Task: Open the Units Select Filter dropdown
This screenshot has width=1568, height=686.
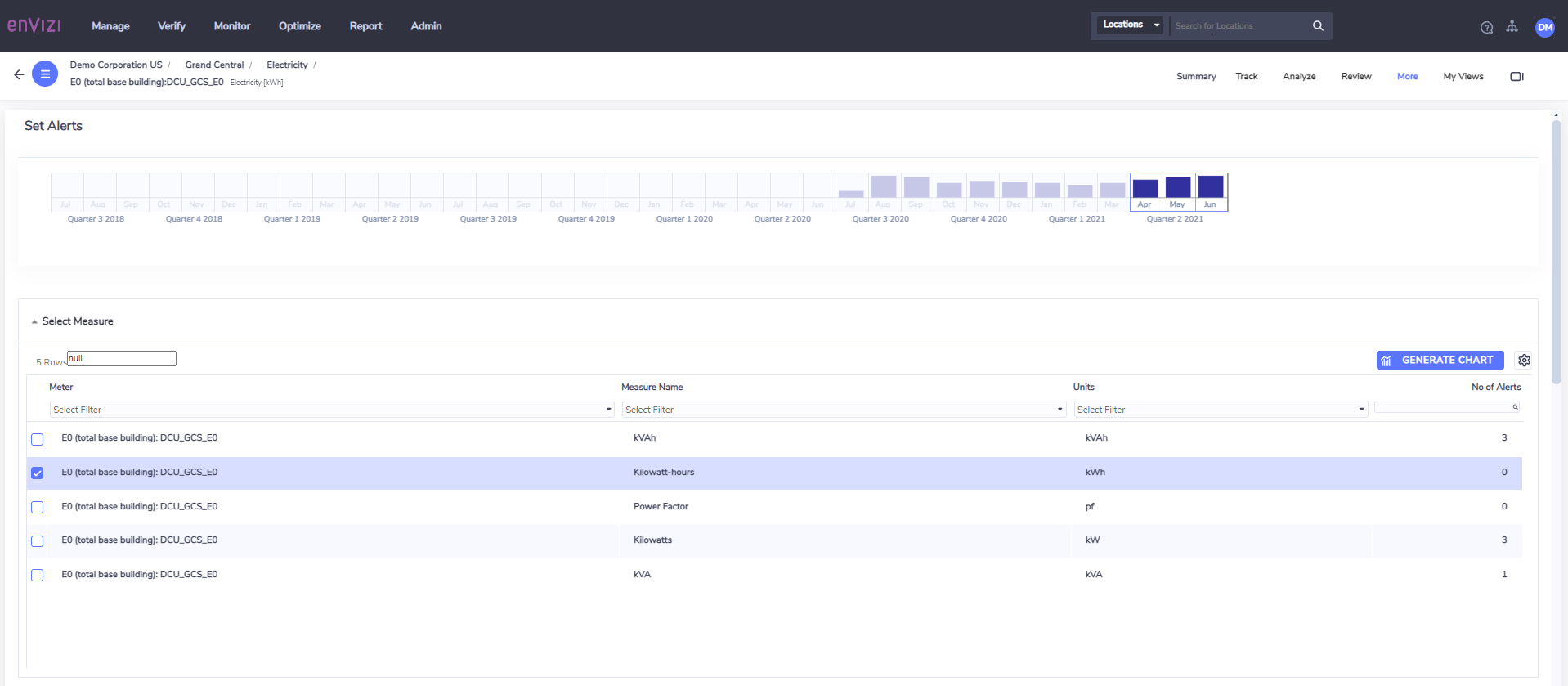Action: tap(1221, 410)
